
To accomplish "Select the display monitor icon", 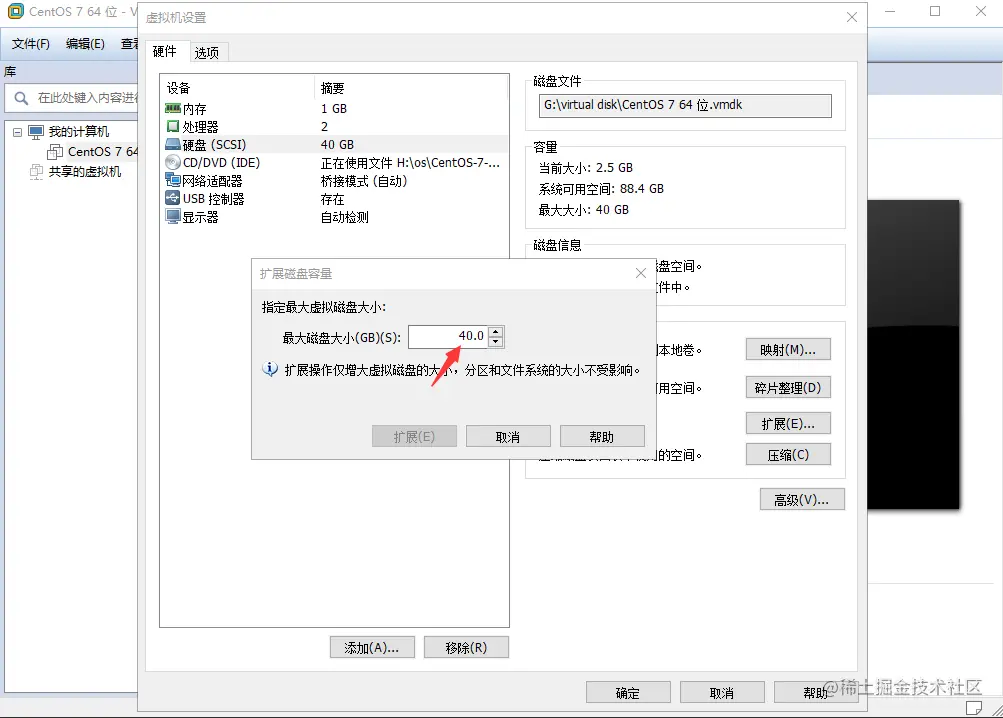I will (x=173, y=217).
